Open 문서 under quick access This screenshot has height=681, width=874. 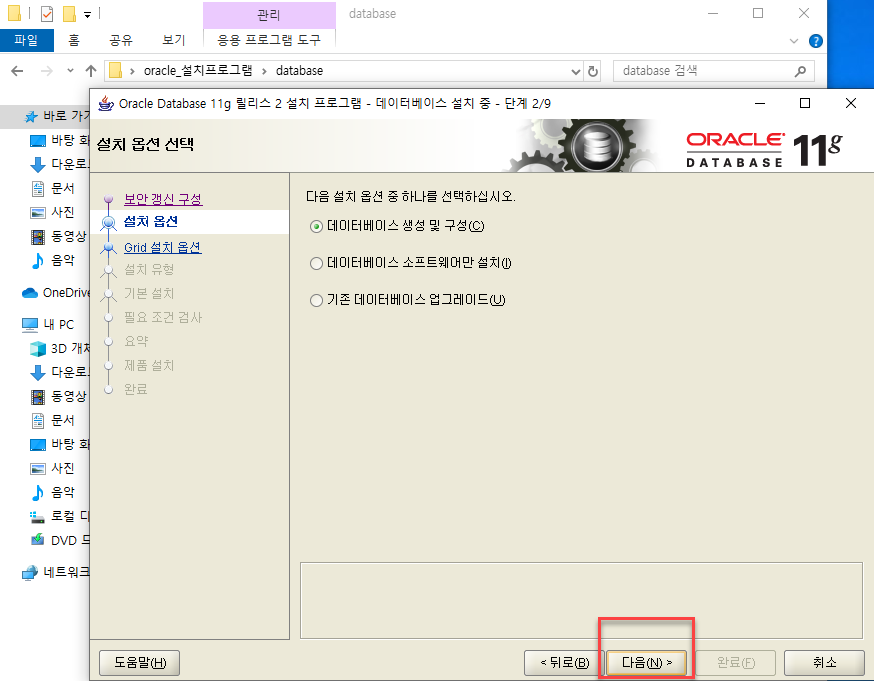coord(52,188)
